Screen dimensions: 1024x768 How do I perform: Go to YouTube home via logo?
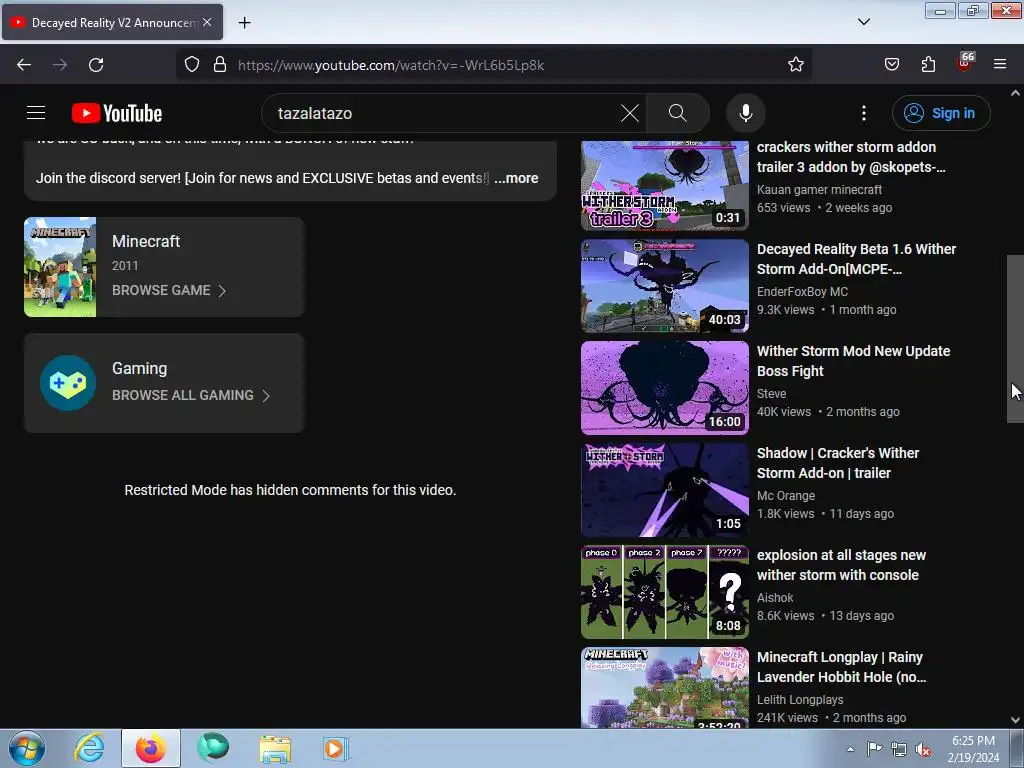coord(117,113)
